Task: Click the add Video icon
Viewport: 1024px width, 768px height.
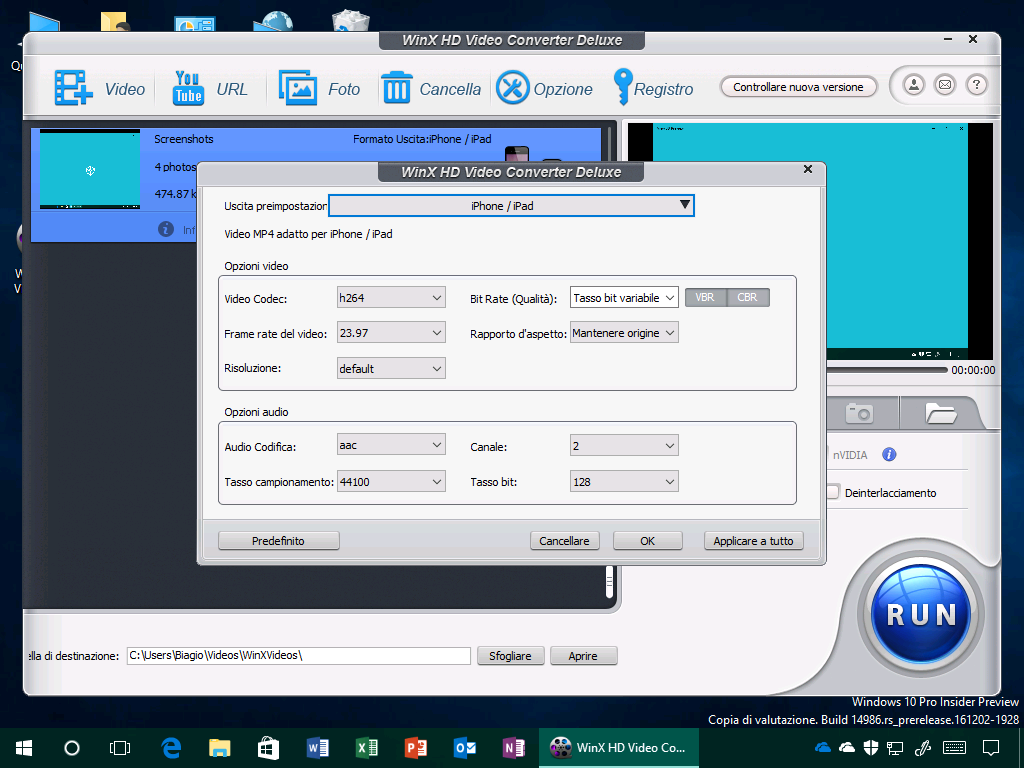Action: 73,88
